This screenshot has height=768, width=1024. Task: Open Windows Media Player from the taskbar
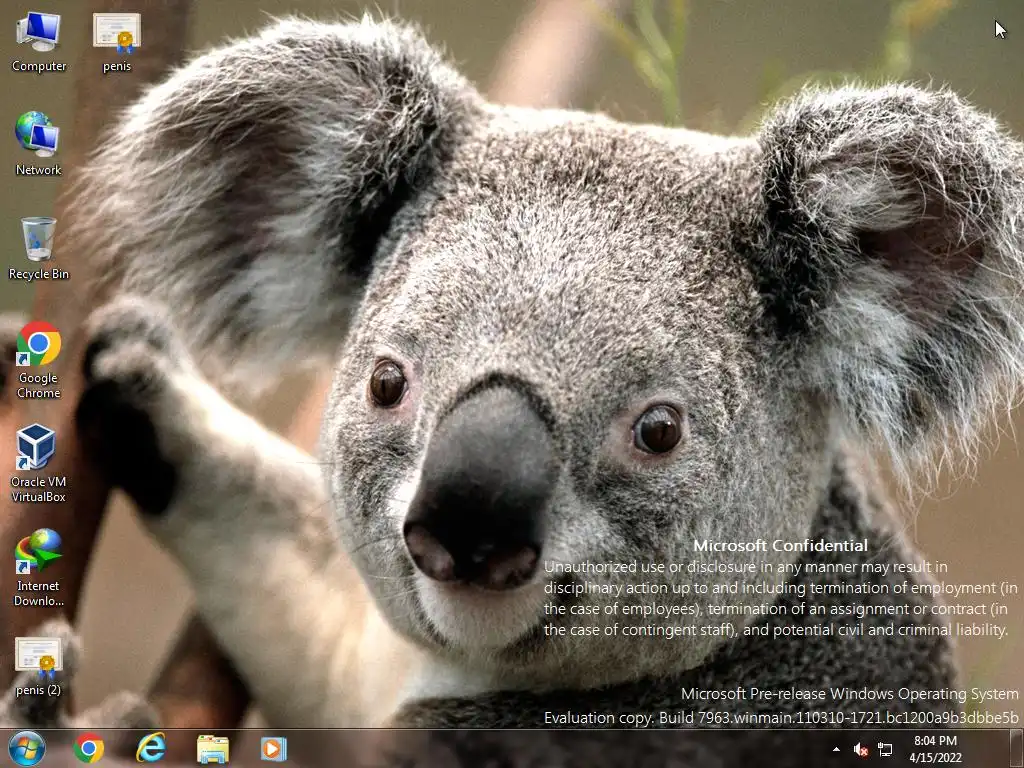click(x=274, y=748)
